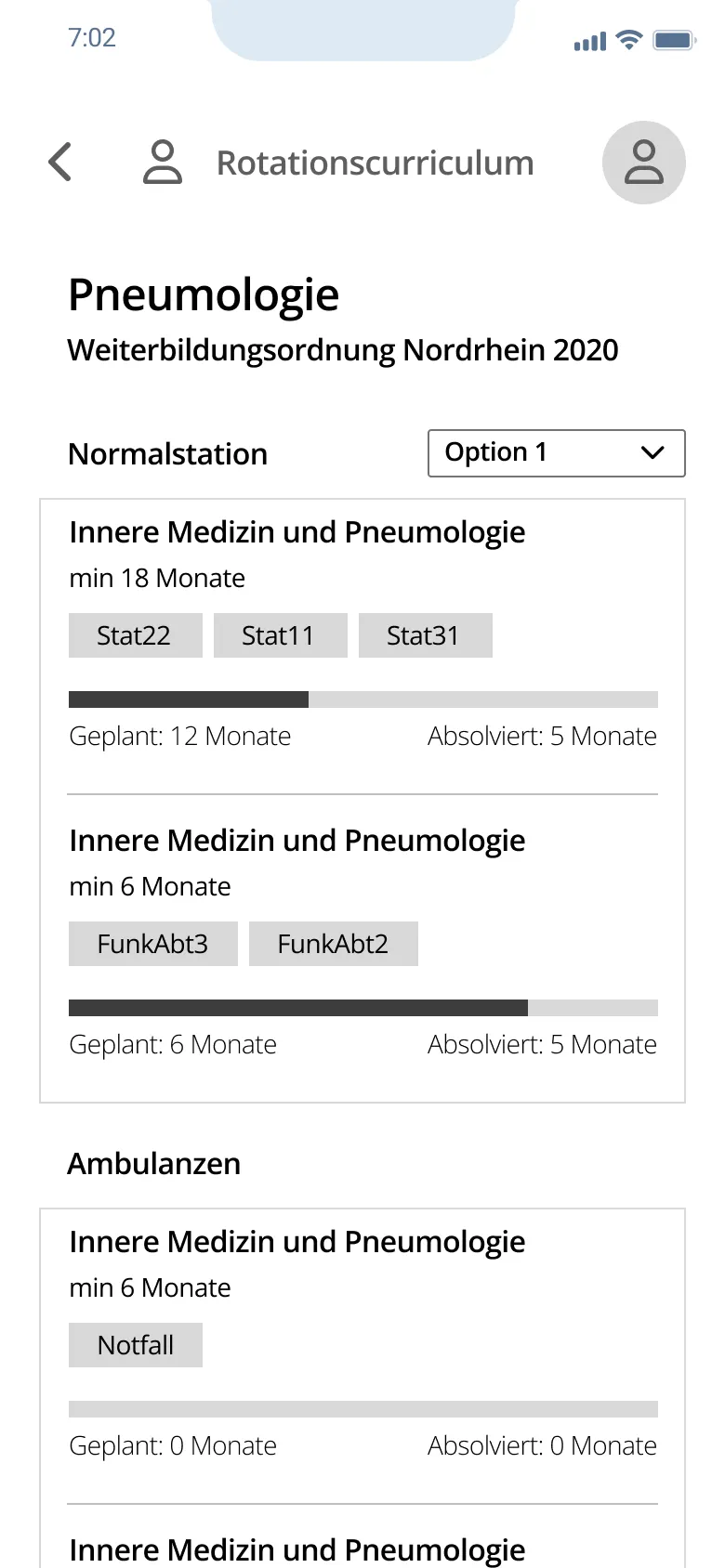This screenshot has width=725, height=1568.
Task: Tap the Ambulanzen section heading
Action: click(154, 1164)
